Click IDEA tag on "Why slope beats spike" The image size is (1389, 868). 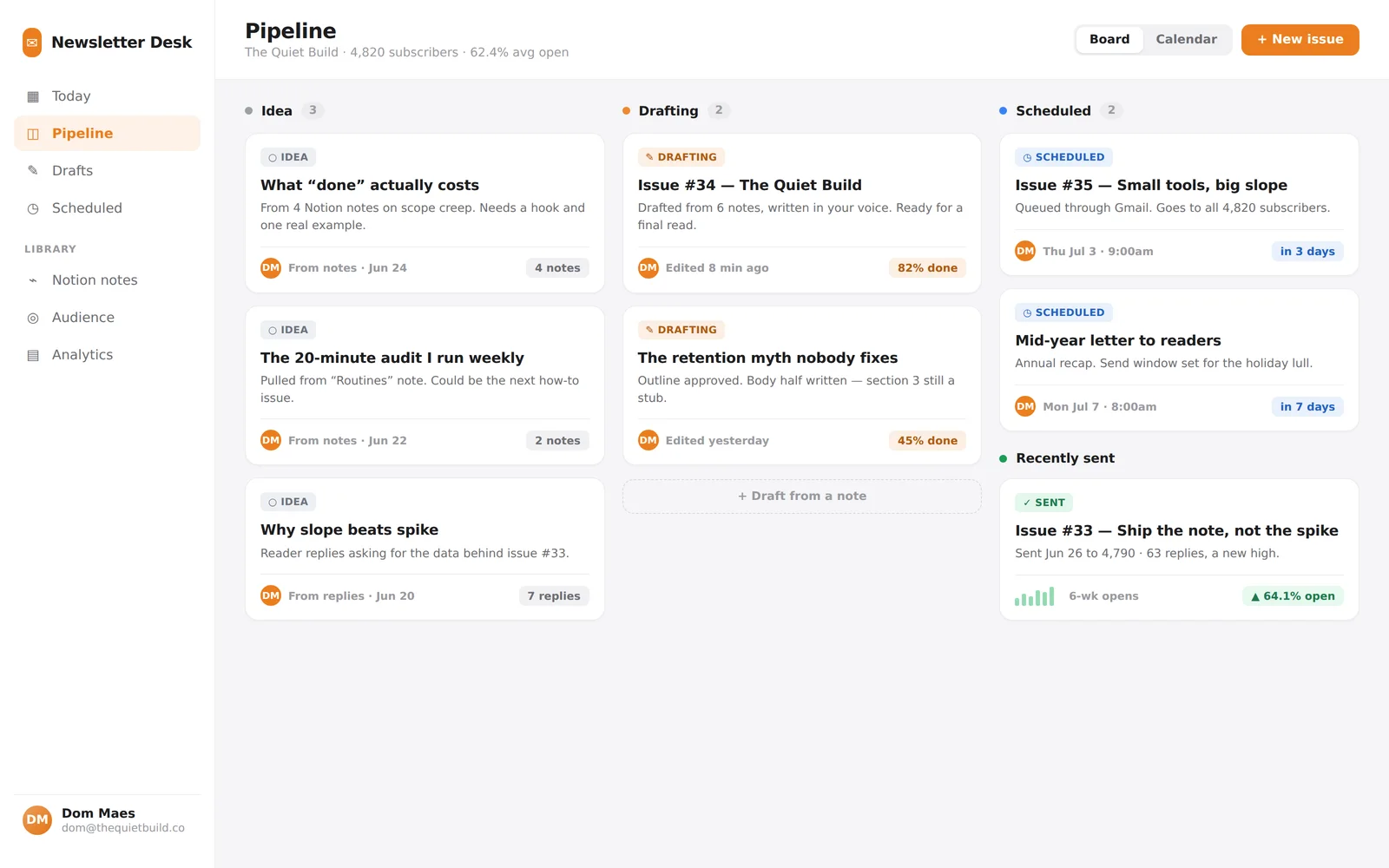288,502
